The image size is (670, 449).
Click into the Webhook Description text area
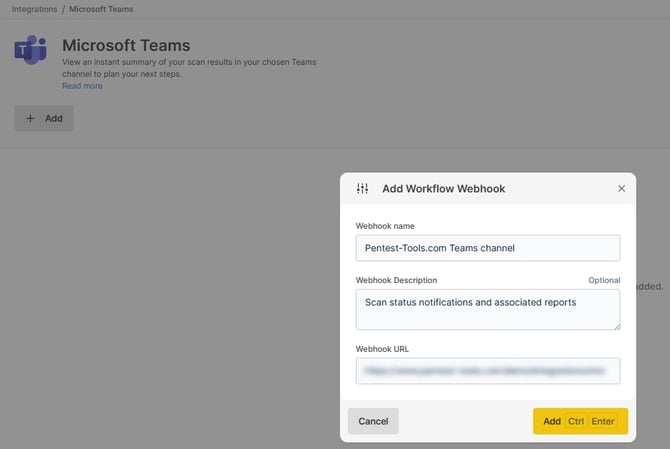point(487,309)
